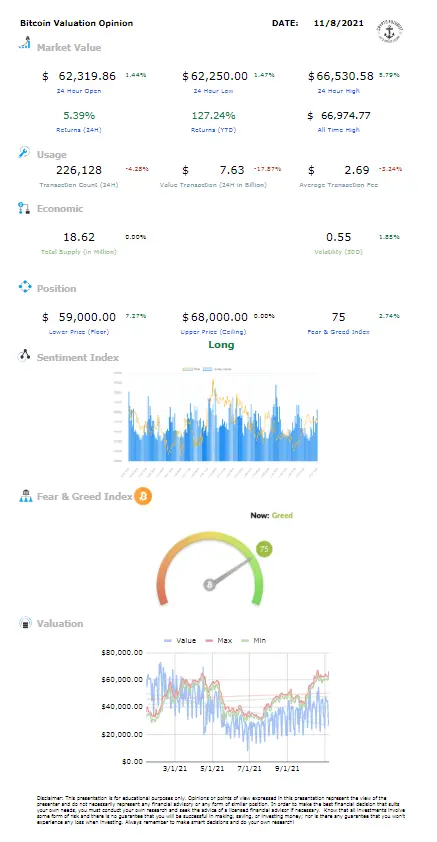Click the Sentiment Index heading
The width and height of the screenshot is (437, 842).
[x=78, y=358]
